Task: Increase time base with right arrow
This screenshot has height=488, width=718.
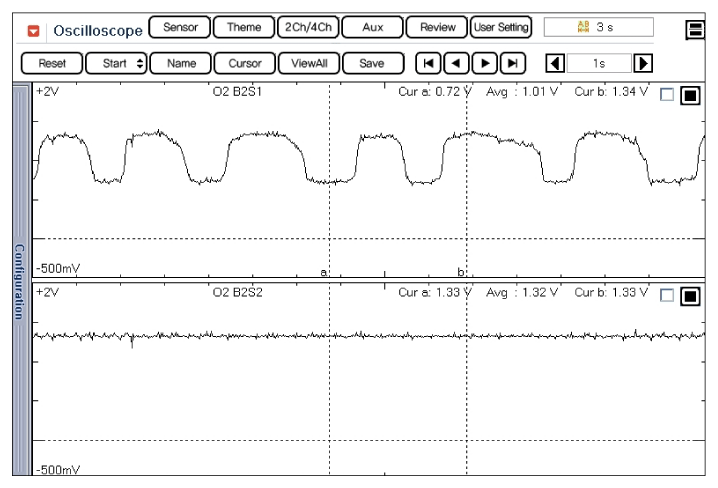Action: tap(643, 63)
